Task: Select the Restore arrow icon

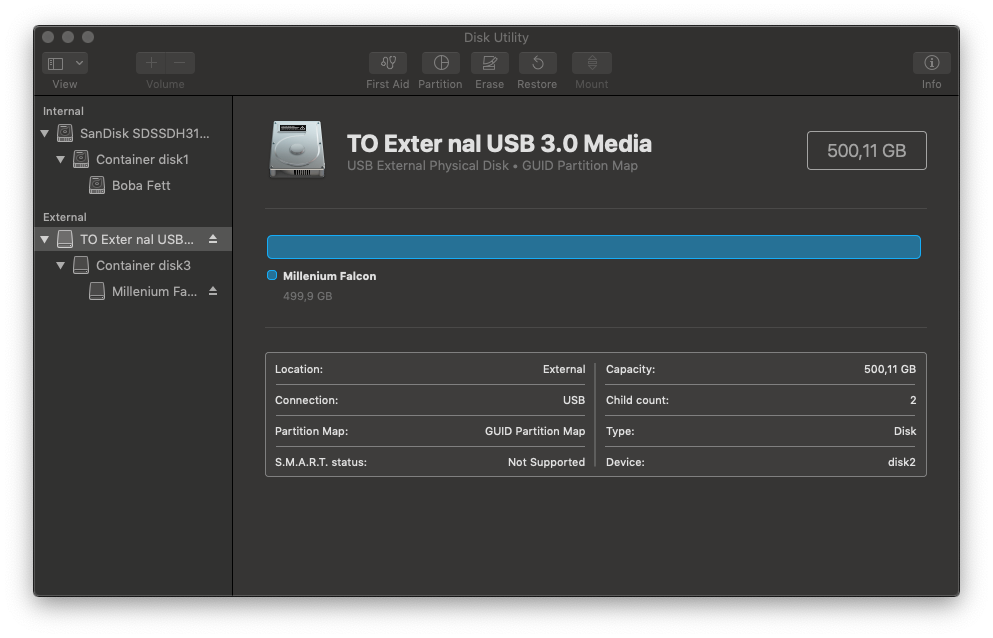Action: pyautogui.click(x=538, y=63)
